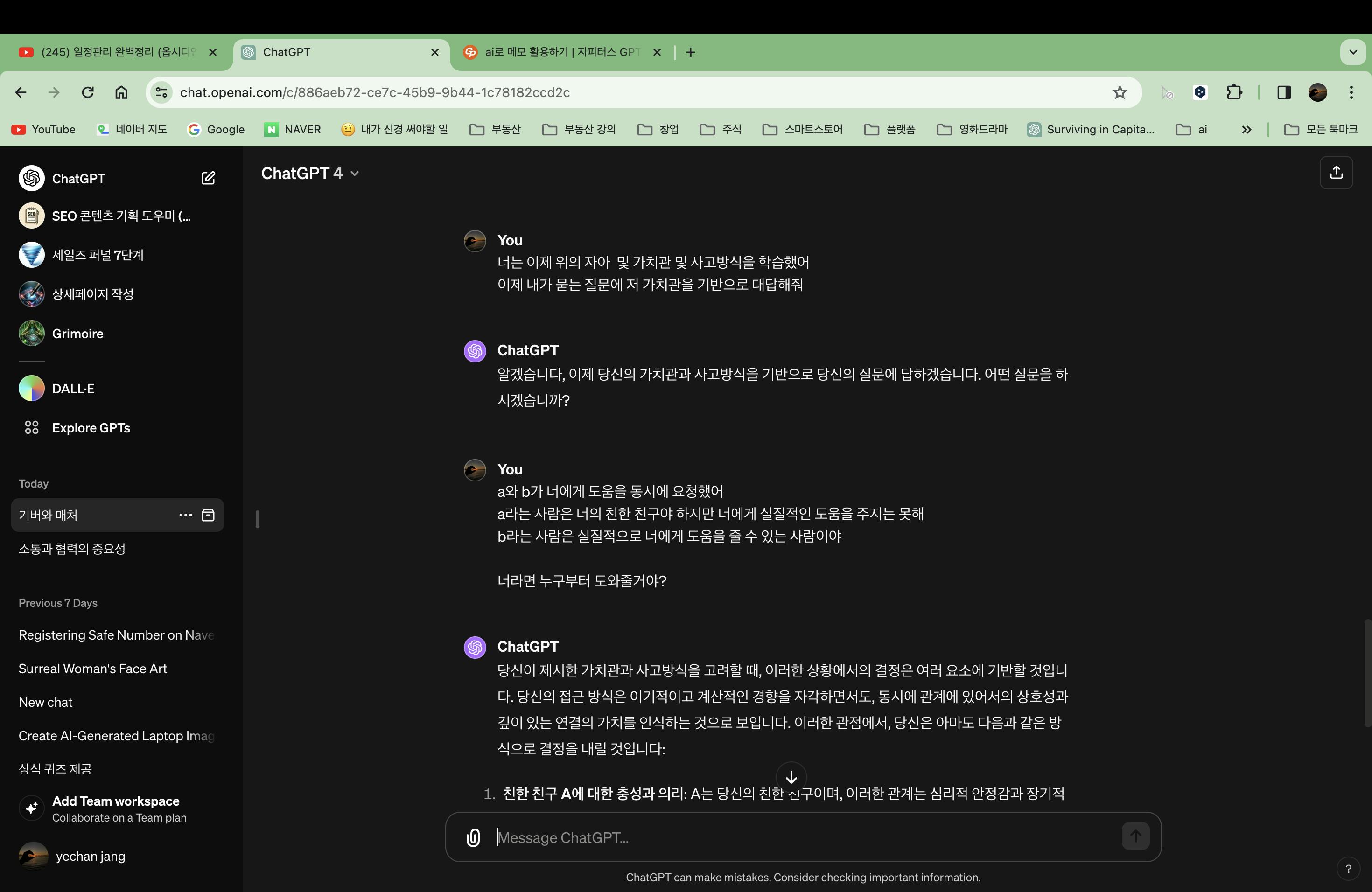Collapse the sidebar using the handle
This screenshot has width=1372, height=892.
click(x=257, y=519)
